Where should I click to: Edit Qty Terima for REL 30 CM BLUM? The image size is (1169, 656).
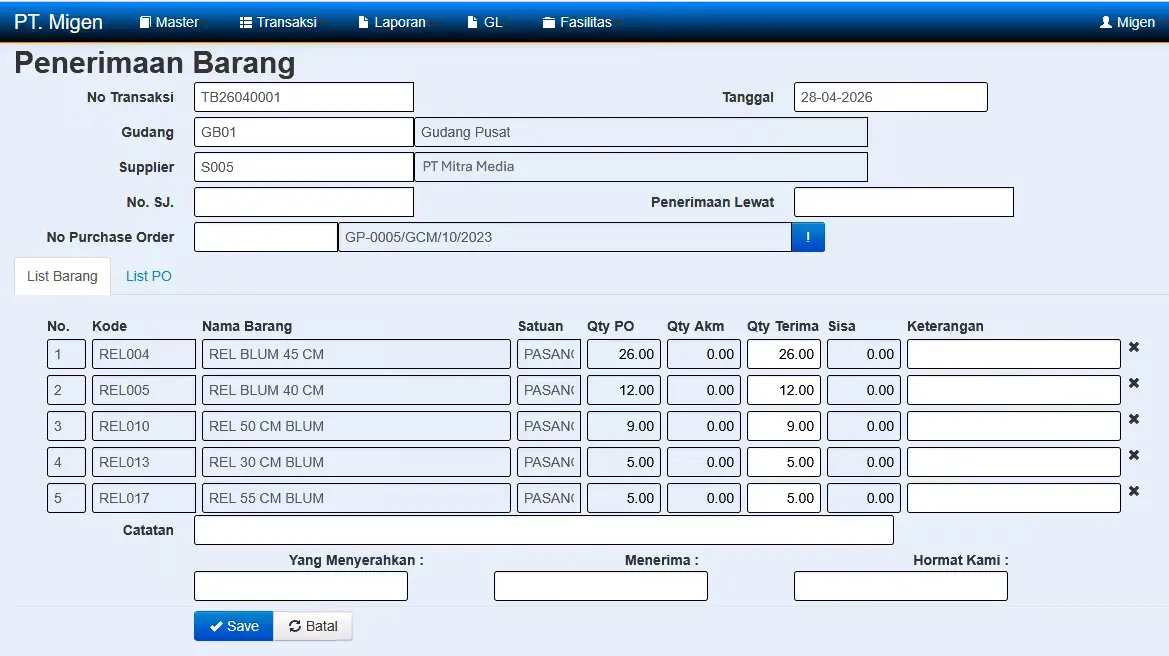pyautogui.click(x=784, y=462)
